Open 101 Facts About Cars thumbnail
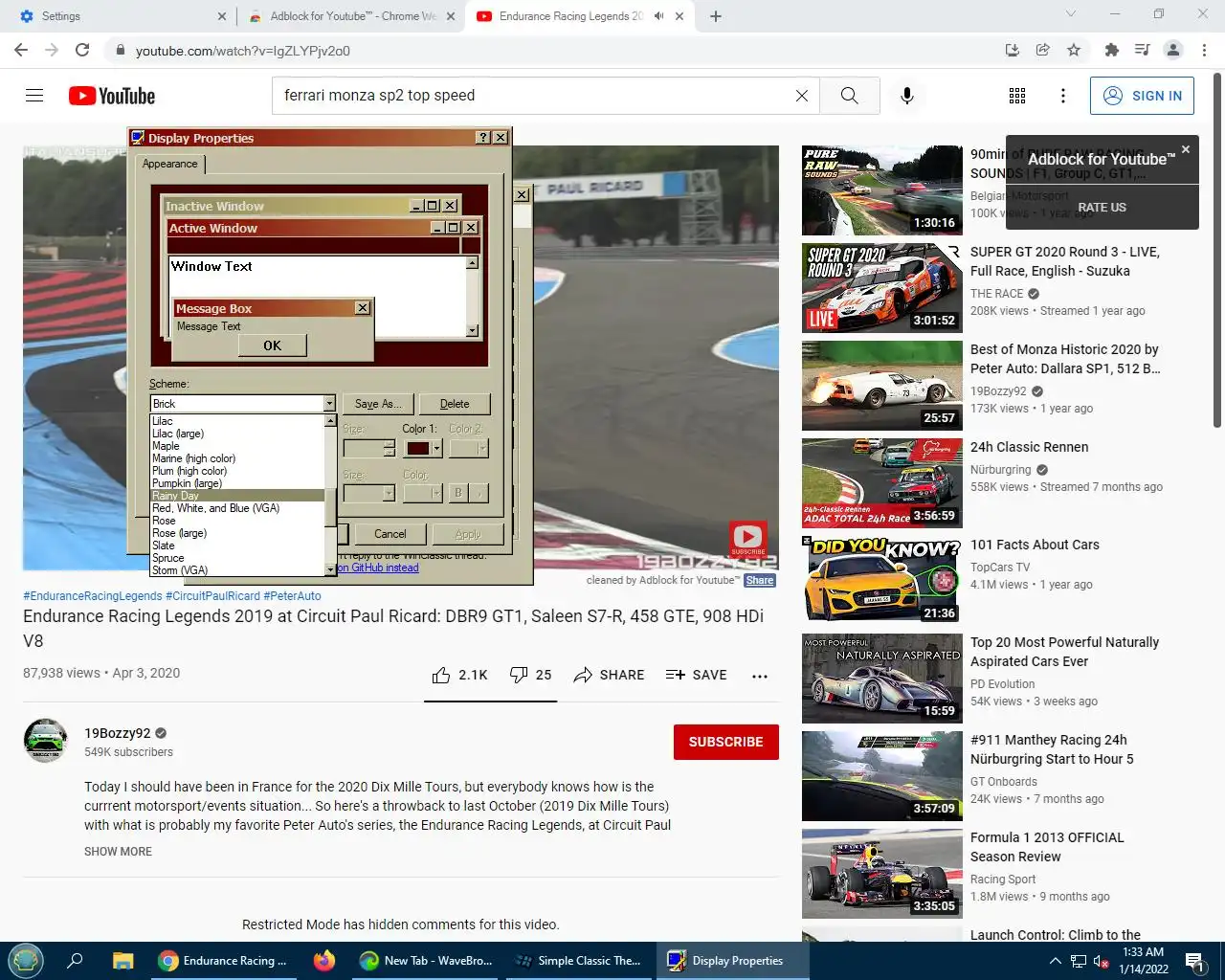 [x=882, y=581]
